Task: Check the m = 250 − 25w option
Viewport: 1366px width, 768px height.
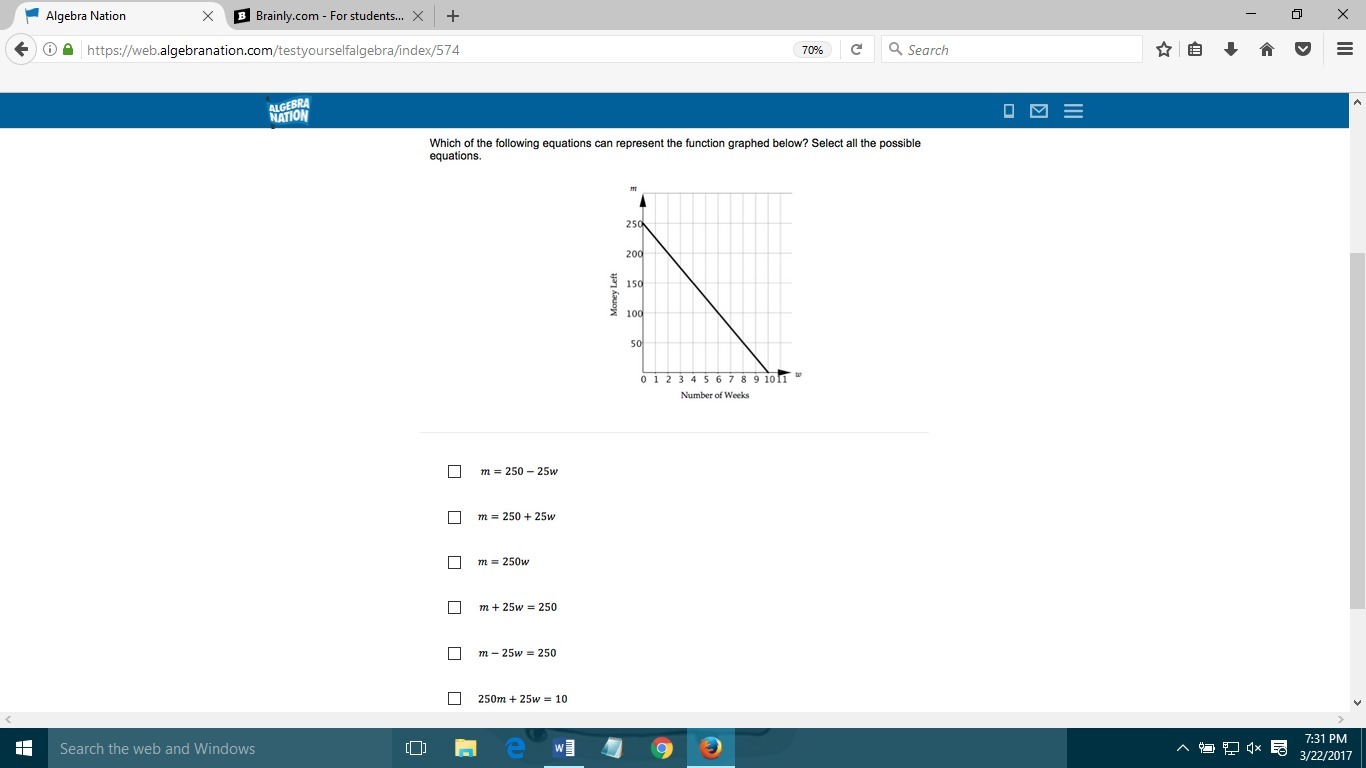Action: (455, 471)
